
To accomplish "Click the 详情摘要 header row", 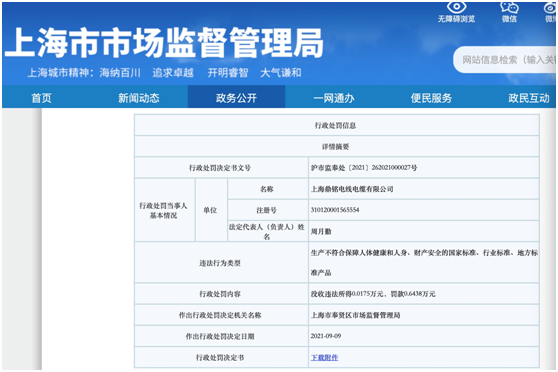I will 337,147.
